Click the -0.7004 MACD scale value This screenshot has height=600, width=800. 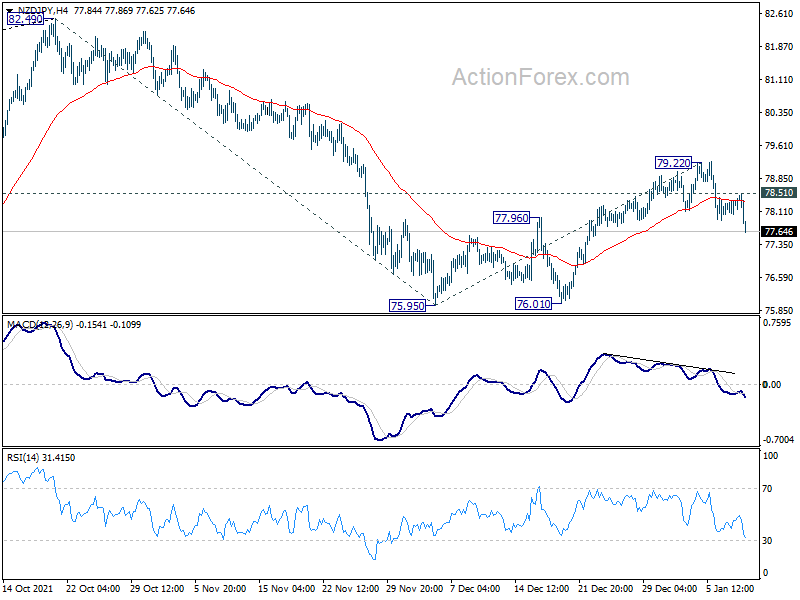click(x=778, y=439)
